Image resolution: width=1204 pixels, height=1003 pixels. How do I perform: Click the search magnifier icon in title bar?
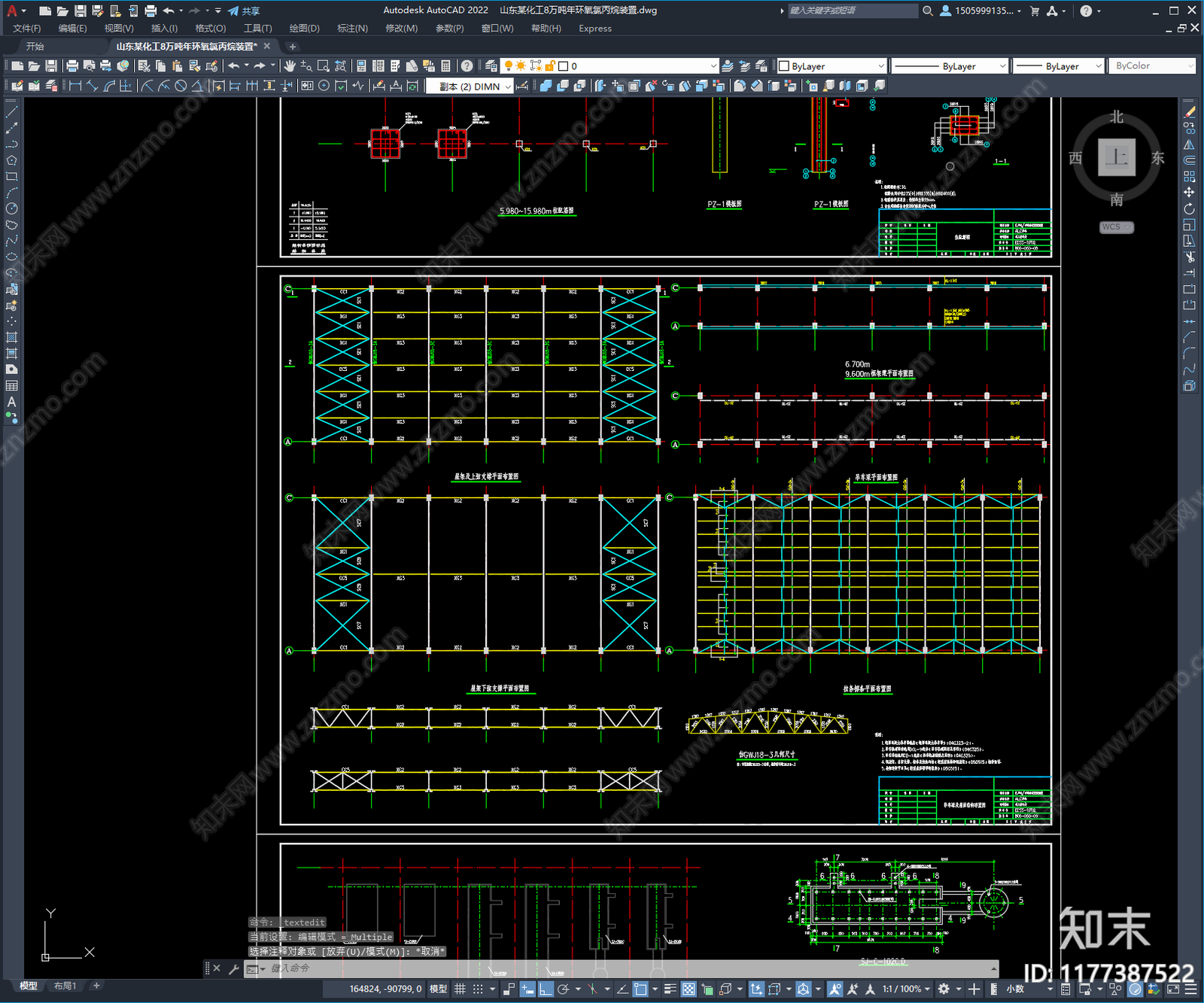tap(928, 11)
